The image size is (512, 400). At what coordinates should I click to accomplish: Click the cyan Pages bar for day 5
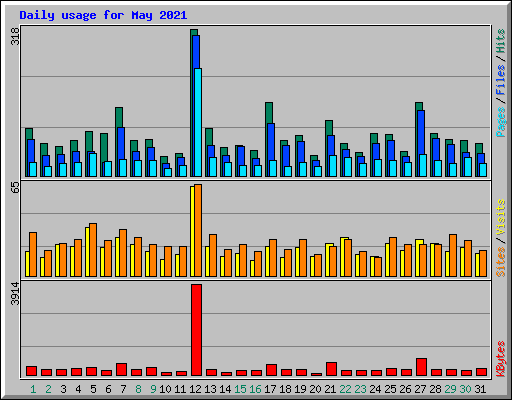pos(93,165)
